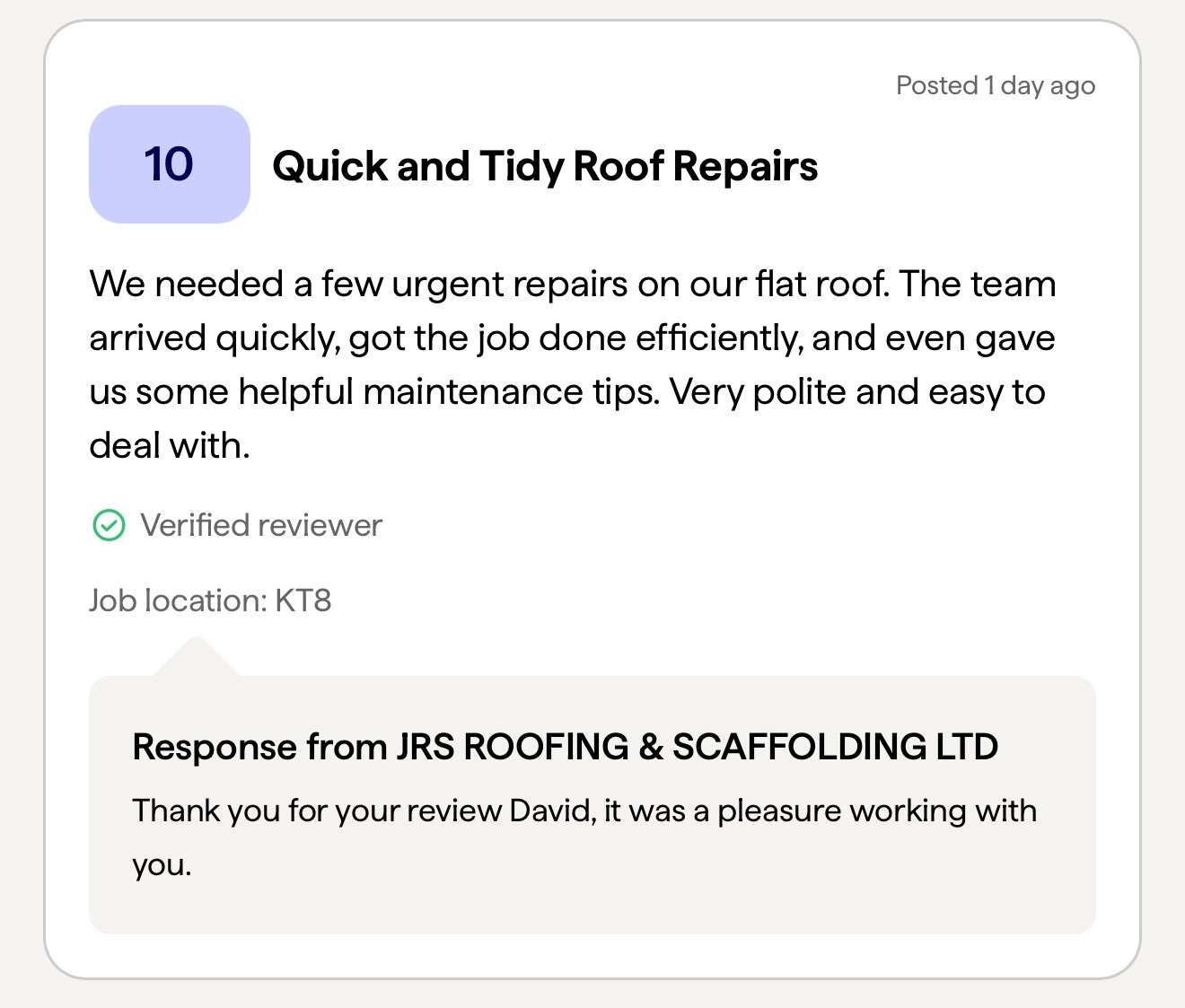The height and width of the screenshot is (1008, 1185).
Task: Click the green verified checkmark icon
Action: pyautogui.click(x=109, y=525)
